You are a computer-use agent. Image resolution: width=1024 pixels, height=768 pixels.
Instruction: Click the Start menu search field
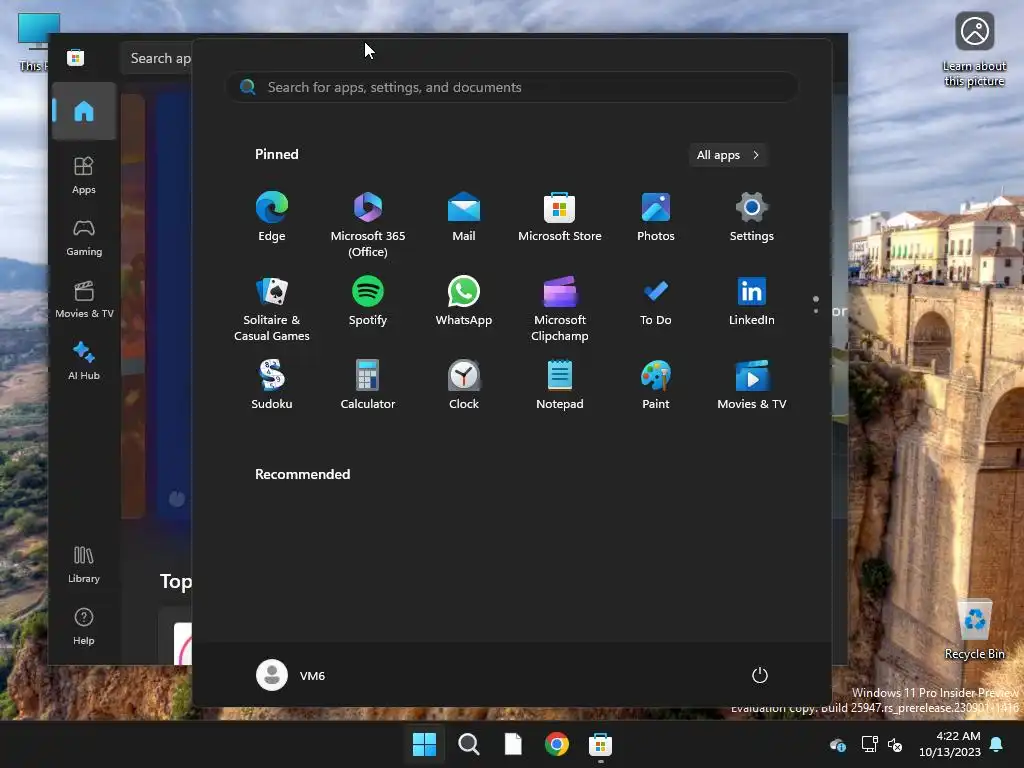pos(512,88)
